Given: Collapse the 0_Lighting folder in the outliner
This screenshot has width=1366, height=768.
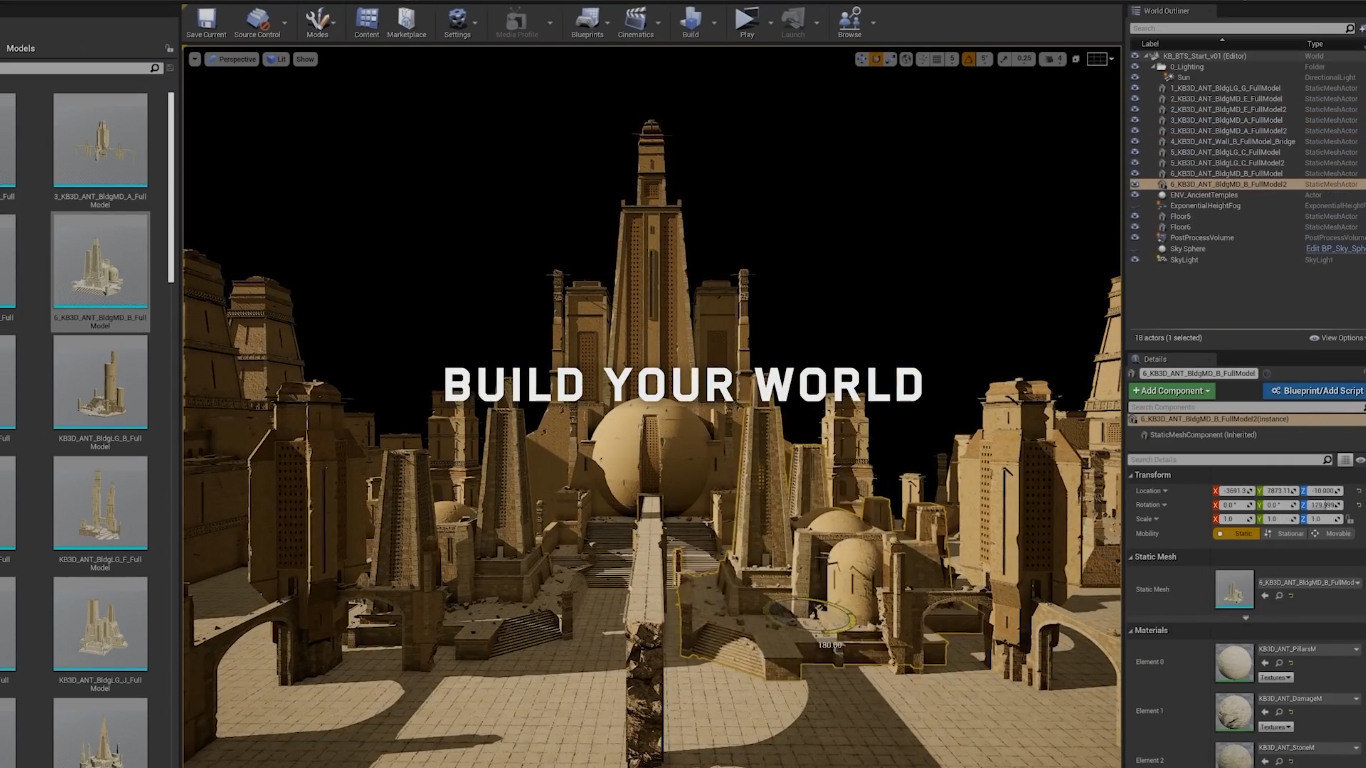Looking at the screenshot, I should point(1151,67).
